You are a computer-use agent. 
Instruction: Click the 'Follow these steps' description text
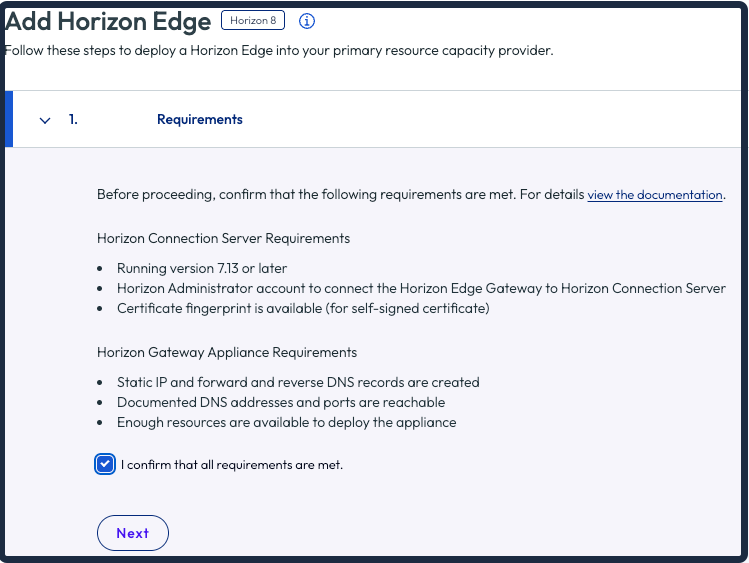coord(279,51)
